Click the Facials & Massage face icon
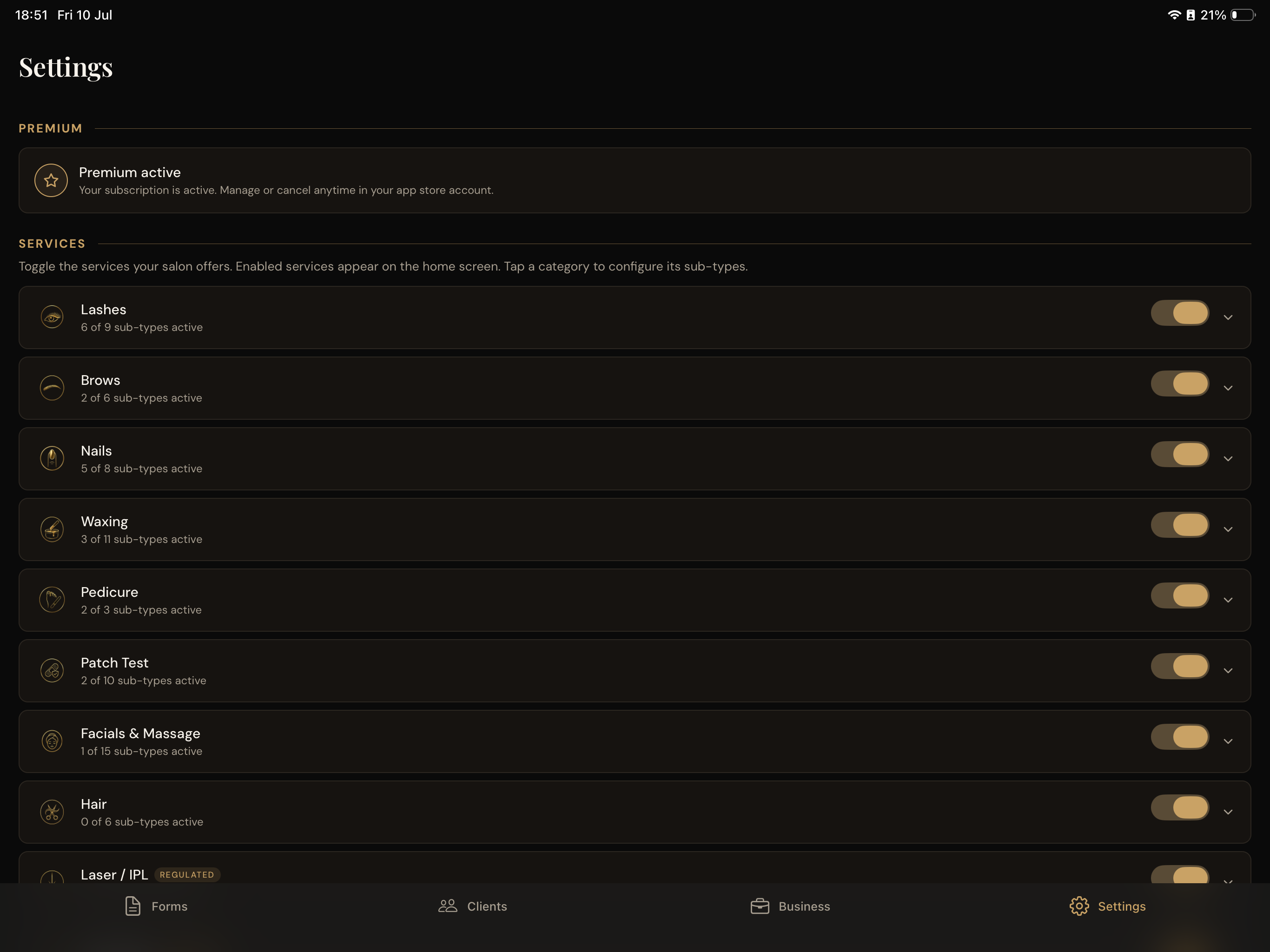Screen dimensions: 1270x952 [x=52, y=740]
